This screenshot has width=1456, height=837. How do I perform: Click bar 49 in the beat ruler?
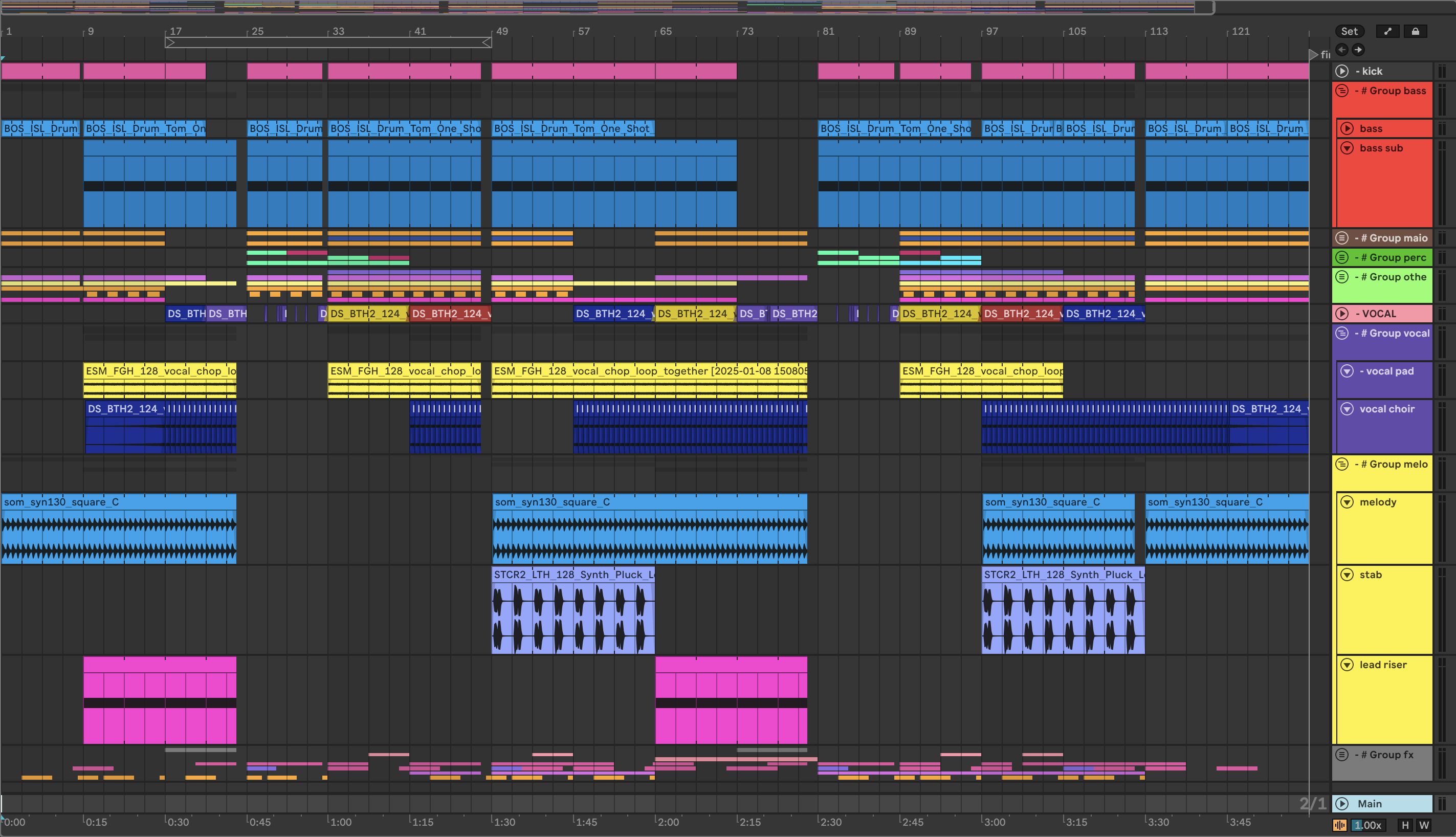point(502,31)
